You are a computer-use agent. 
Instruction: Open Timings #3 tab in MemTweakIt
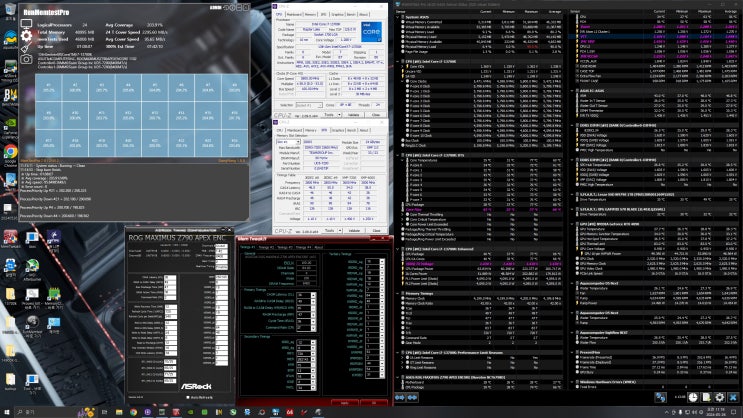284,247
